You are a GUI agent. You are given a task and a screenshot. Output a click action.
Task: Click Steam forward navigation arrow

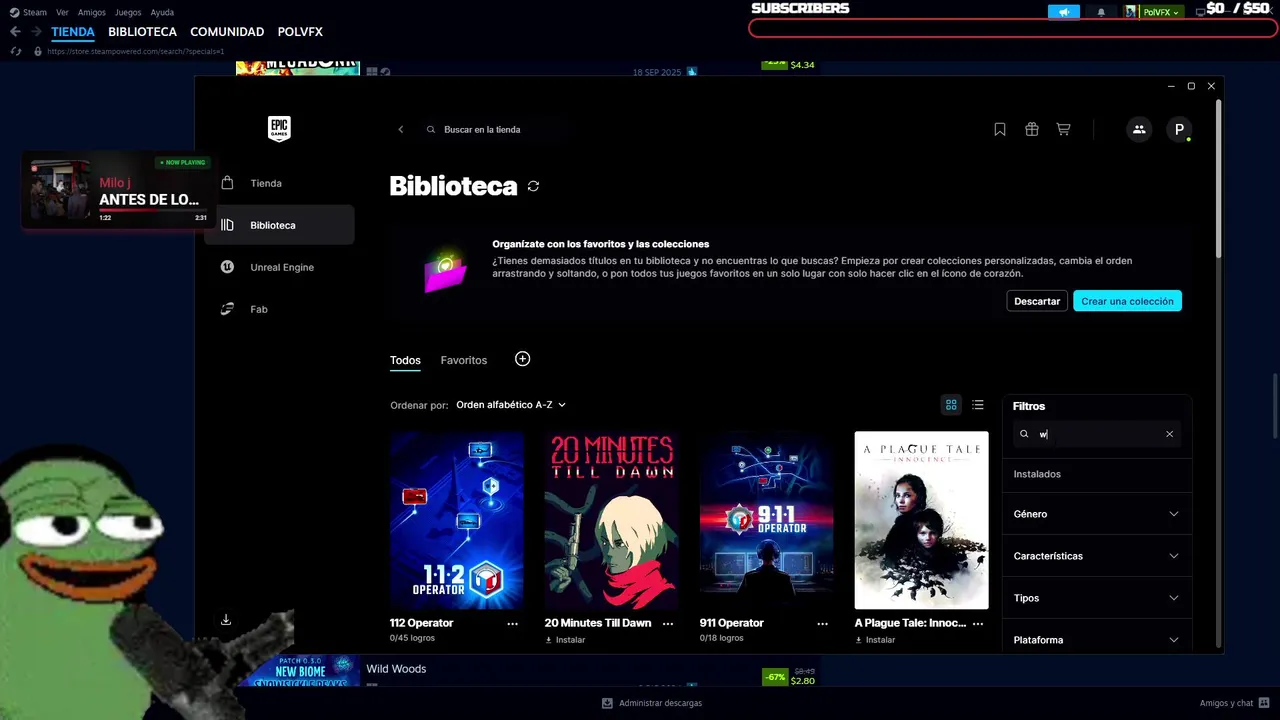pyautogui.click(x=36, y=32)
